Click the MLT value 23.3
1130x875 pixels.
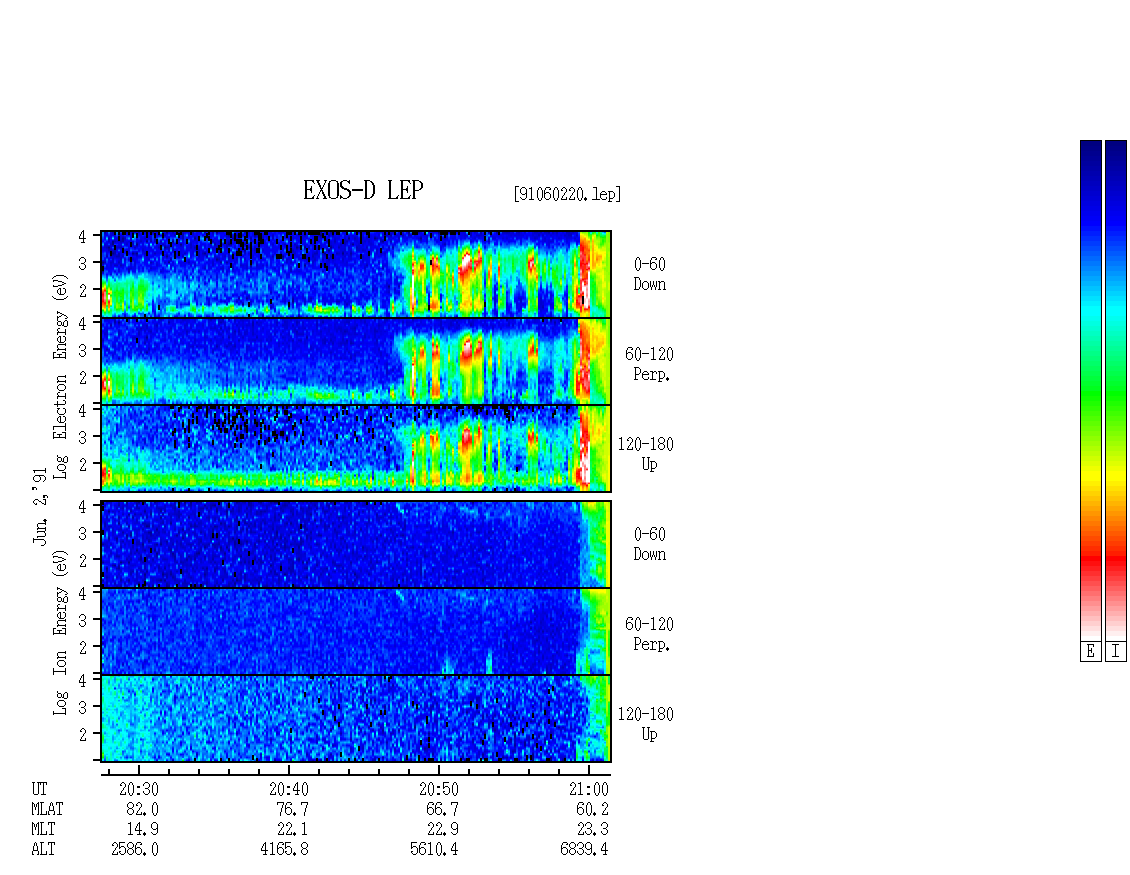pos(592,830)
